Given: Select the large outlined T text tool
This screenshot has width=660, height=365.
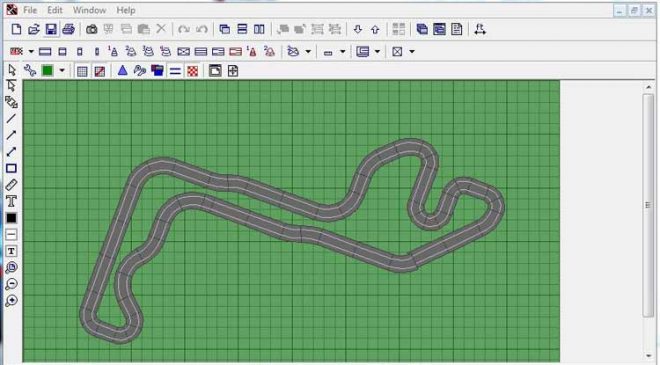Looking at the screenshot, I should pos(11,201).
